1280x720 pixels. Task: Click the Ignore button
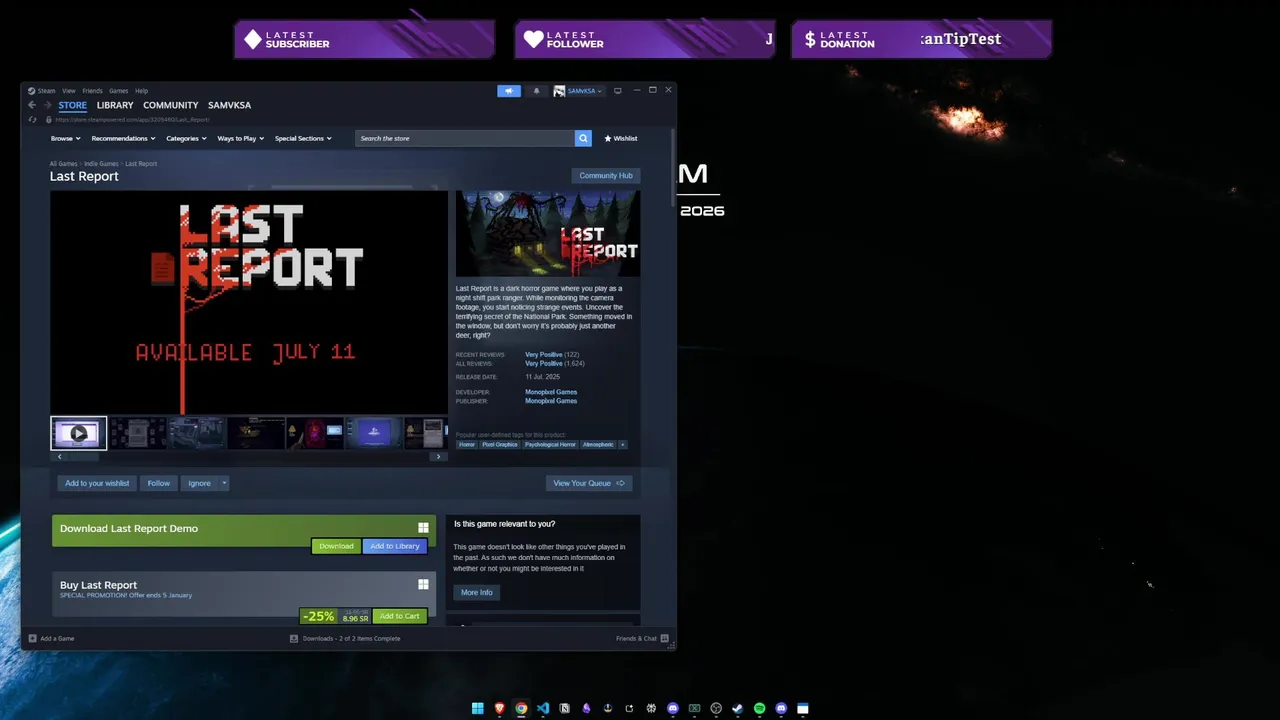(x=200, y=483)
